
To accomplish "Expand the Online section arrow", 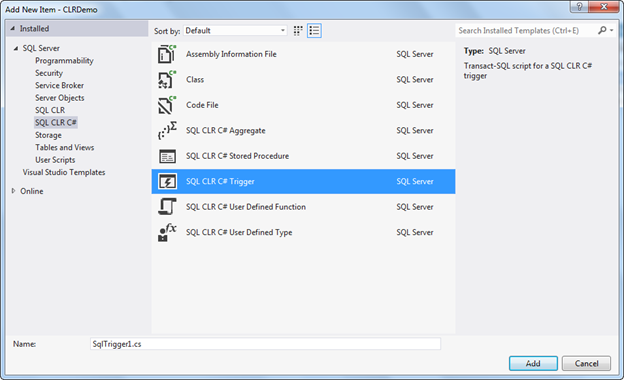I will (x=14, y=191).
